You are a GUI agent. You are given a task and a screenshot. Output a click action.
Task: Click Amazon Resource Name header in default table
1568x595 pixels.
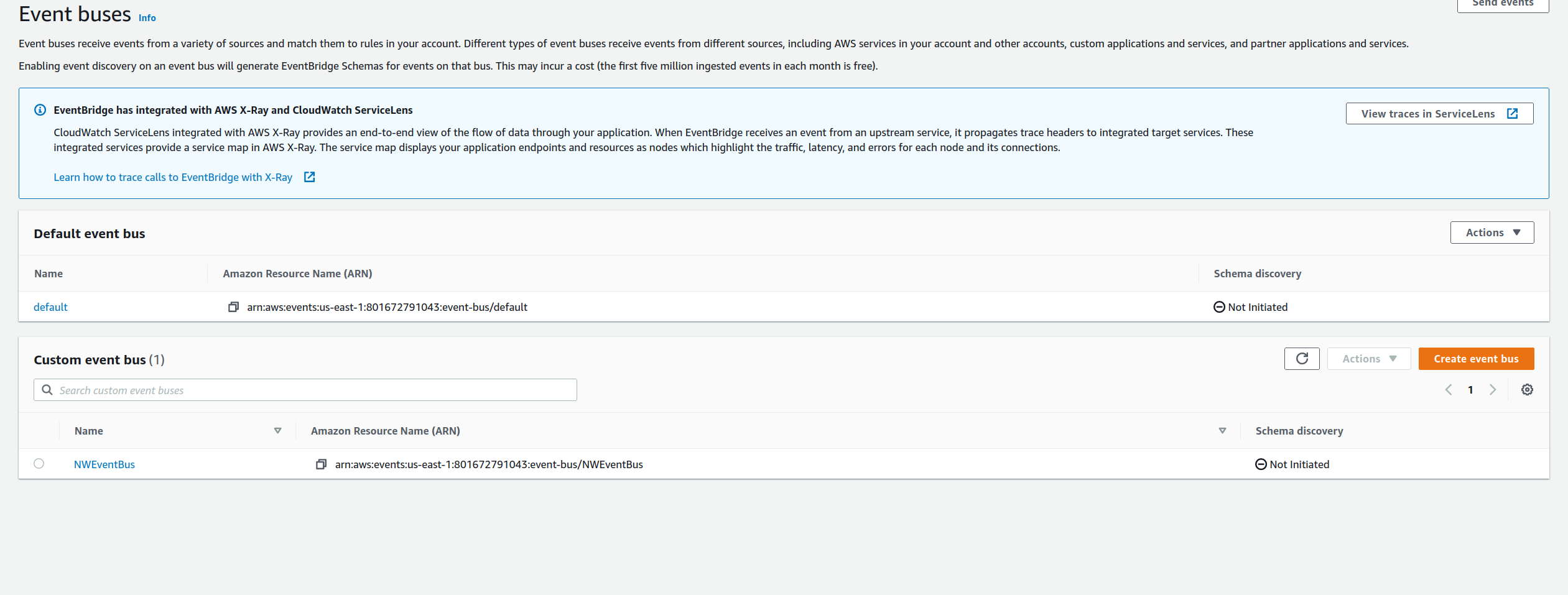coord(297,274)
